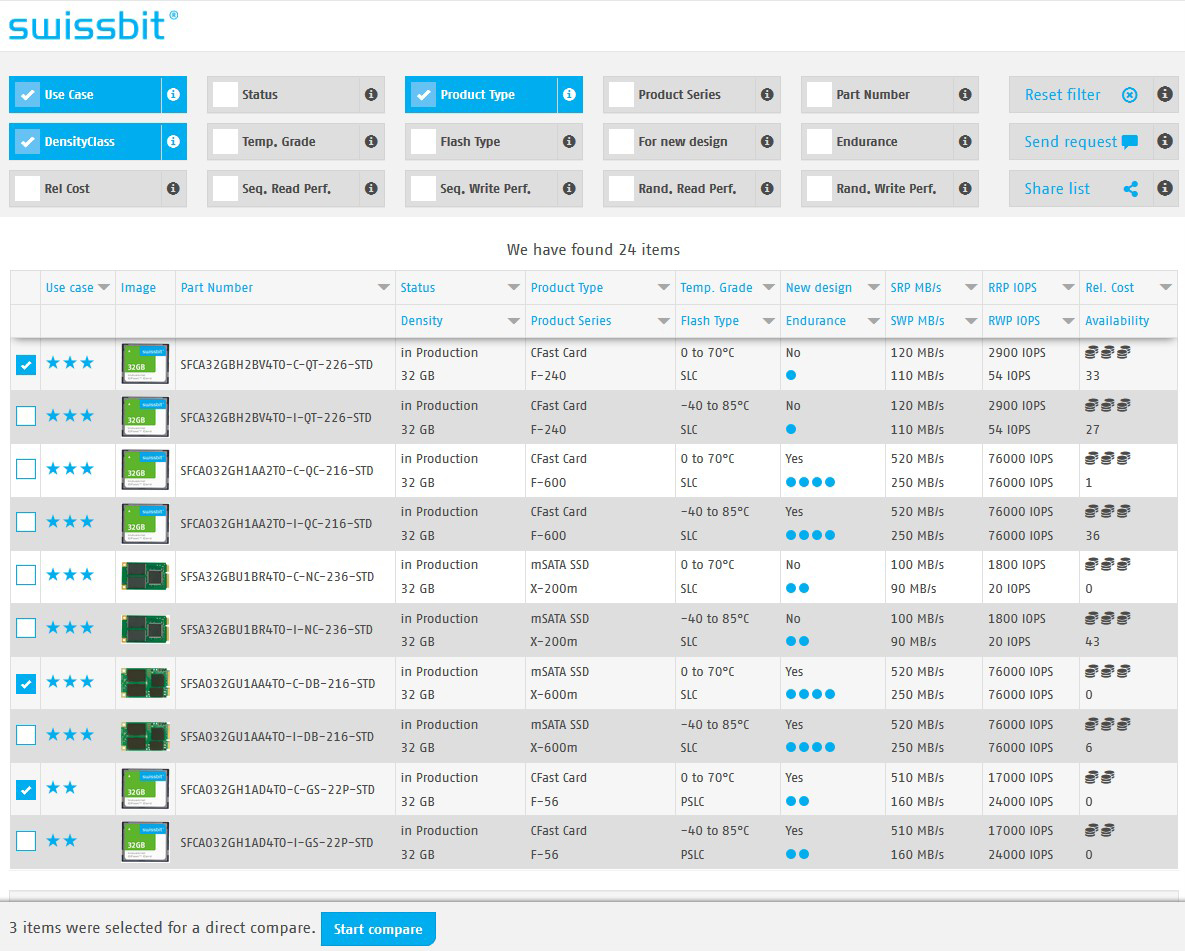Viewport: 1185px width, 951px height.
Task: Uncheck the Product Type filter
Action: click(423, 94)
